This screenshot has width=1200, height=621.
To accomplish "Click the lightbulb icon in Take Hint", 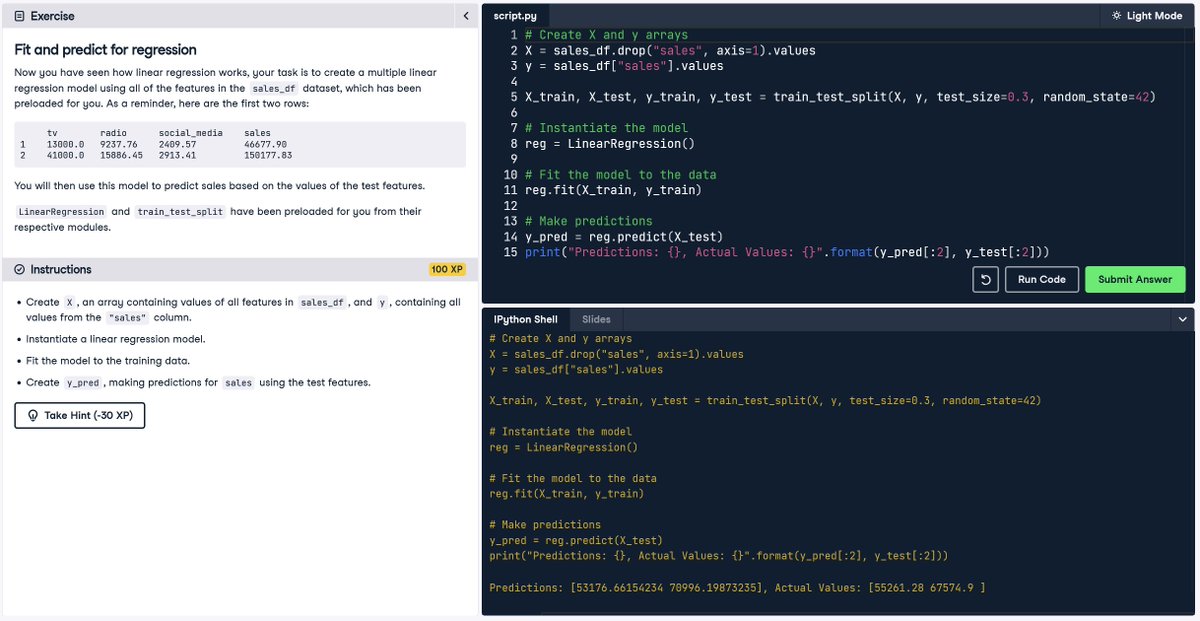I will 33,415.
